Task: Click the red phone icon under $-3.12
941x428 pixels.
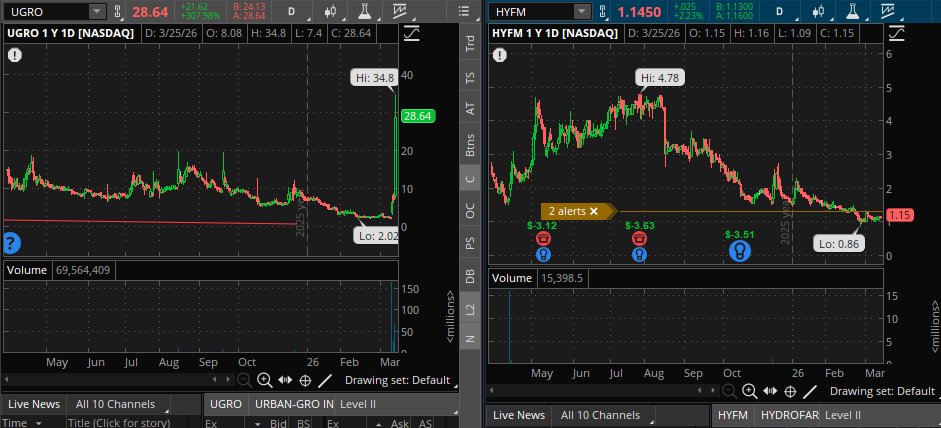Action: tap(543, 239)
